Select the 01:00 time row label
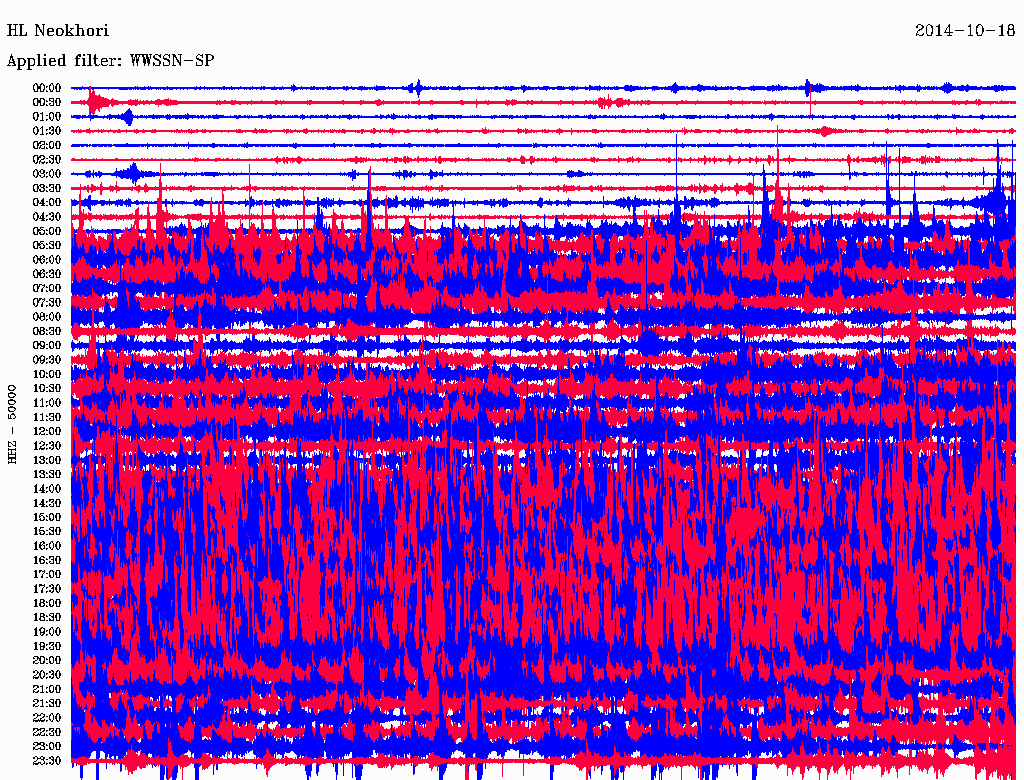This screenshot has width=1024, height=780. pyautogui.click(x=47, y=117)
